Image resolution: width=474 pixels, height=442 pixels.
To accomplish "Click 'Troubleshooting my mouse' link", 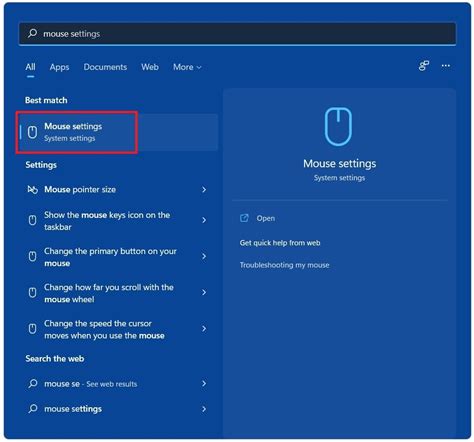I will pos(284,265).
